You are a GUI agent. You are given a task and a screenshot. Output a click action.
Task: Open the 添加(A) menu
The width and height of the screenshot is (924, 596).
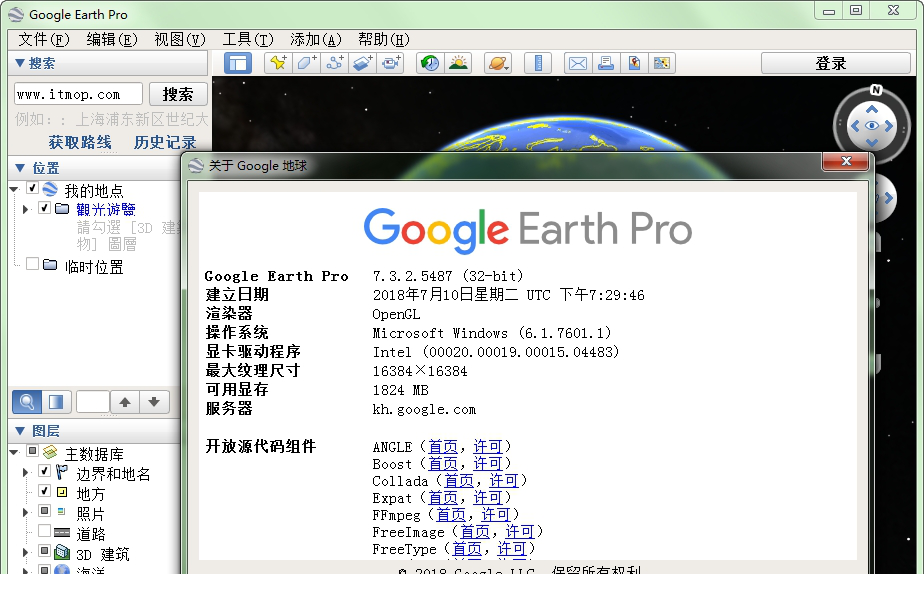point(315,39)
